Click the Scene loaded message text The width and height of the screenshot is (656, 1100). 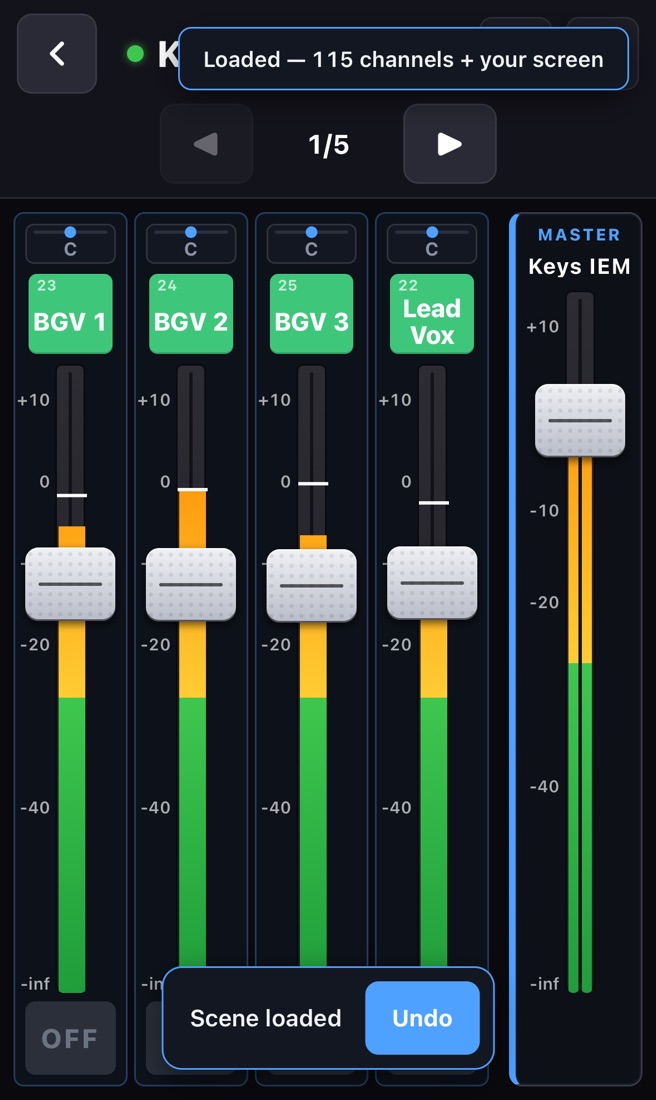point(266,1018)
